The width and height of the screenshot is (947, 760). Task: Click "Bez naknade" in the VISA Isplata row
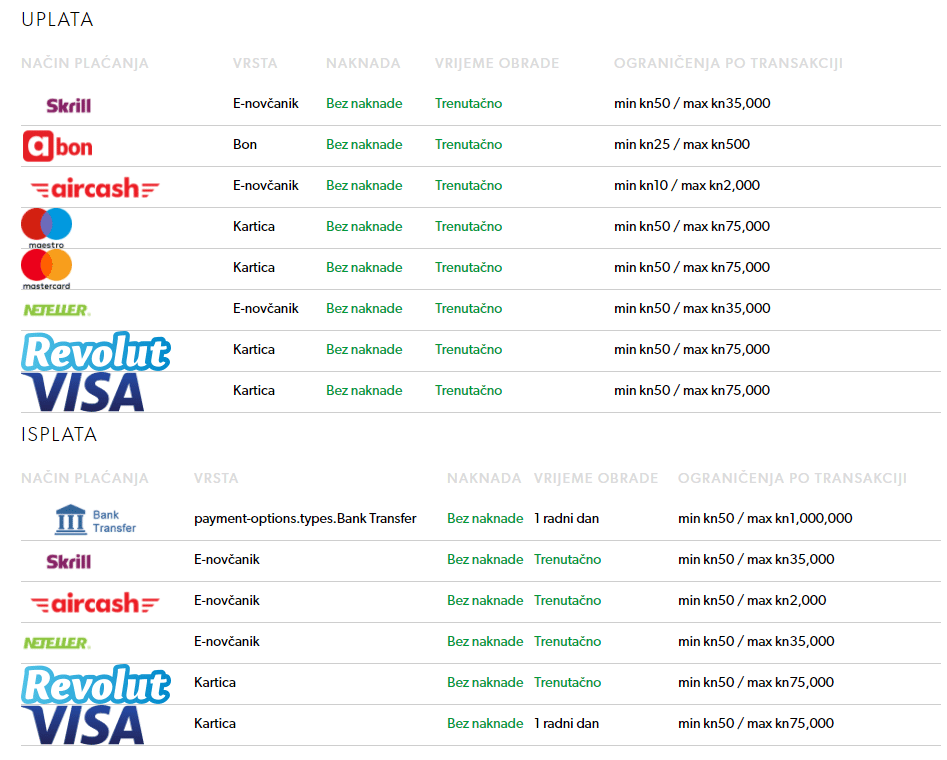tap(485, 723)
